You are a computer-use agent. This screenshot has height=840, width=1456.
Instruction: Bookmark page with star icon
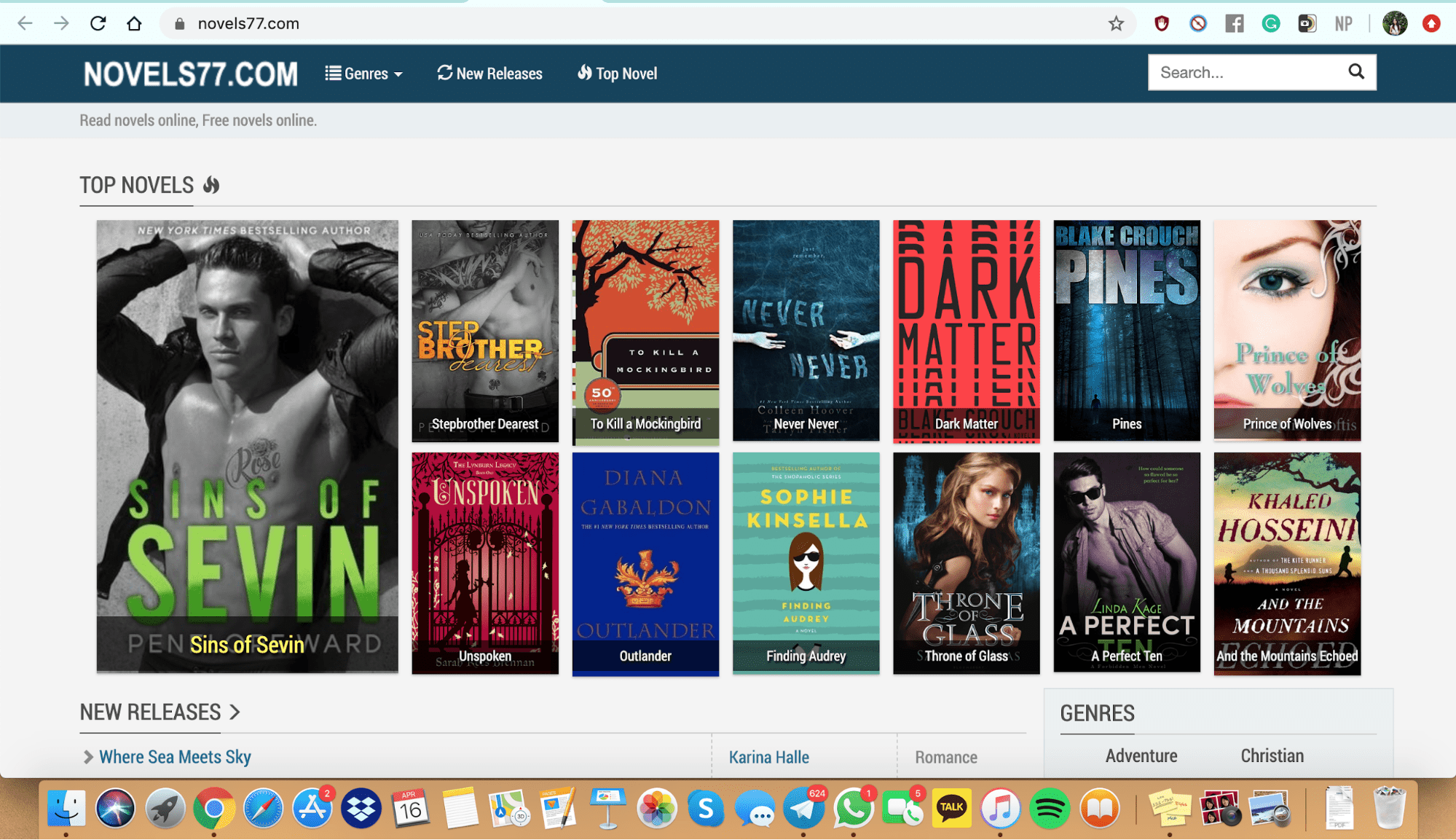click(x=1116, y=24)
